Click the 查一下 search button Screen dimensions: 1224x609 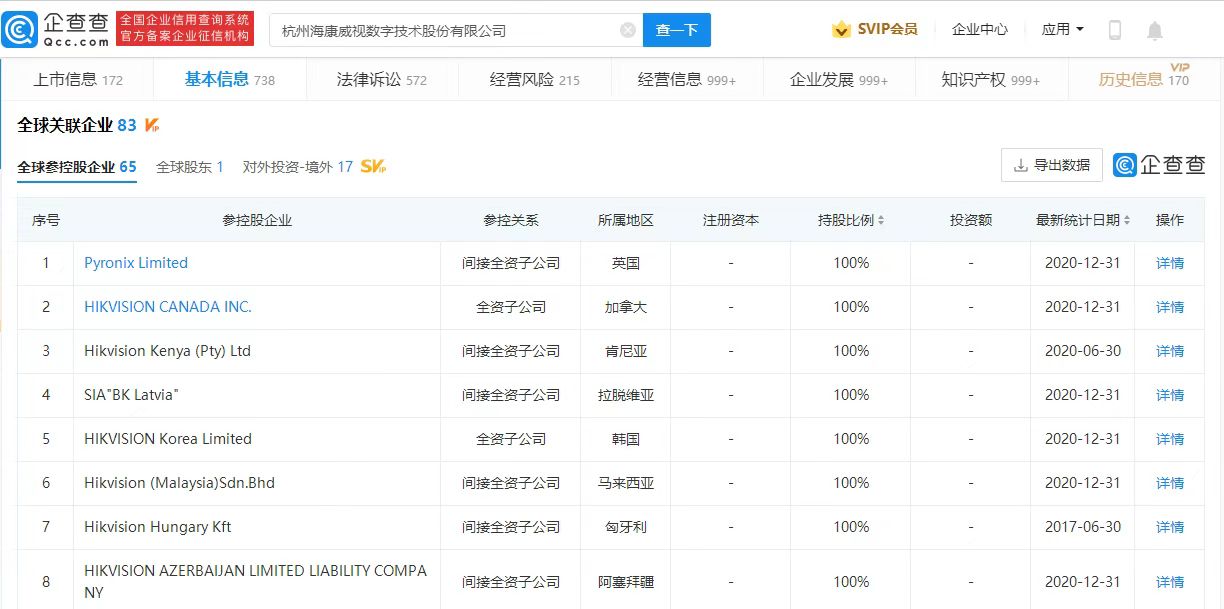[677, 30]
